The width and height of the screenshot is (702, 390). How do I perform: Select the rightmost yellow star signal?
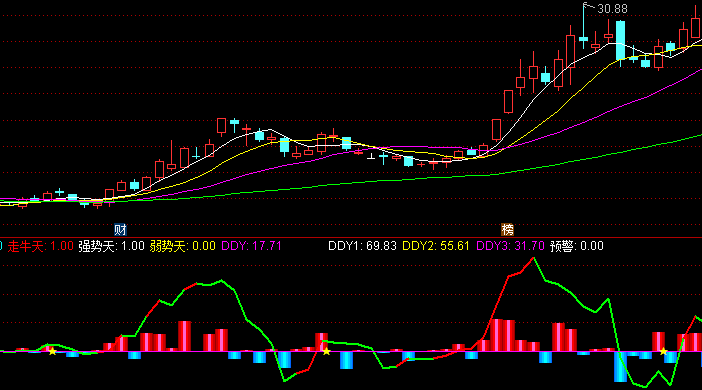663,351
